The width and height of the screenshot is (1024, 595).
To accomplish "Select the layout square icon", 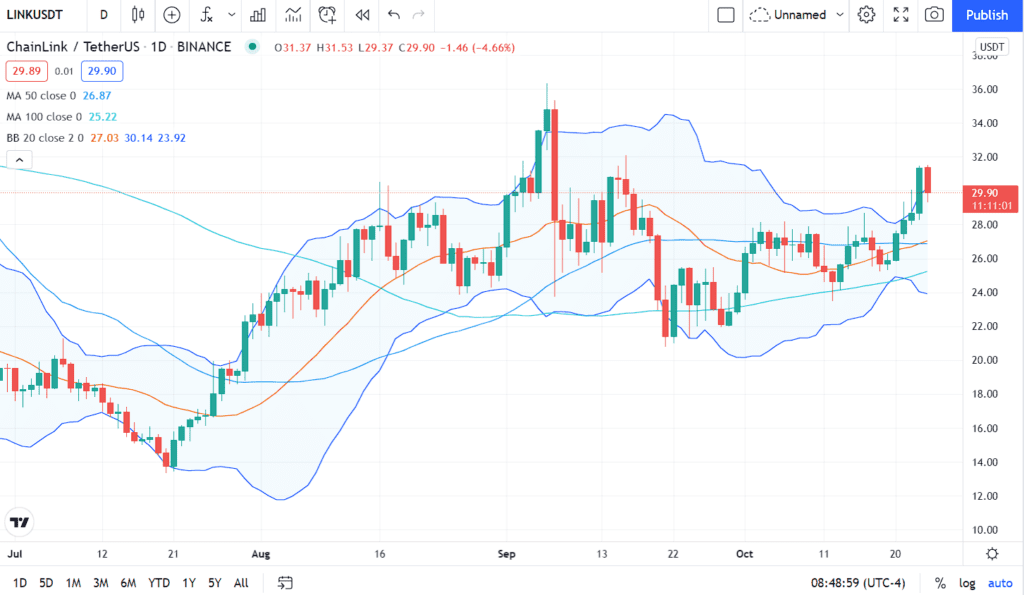I will (x=726, y=14).
